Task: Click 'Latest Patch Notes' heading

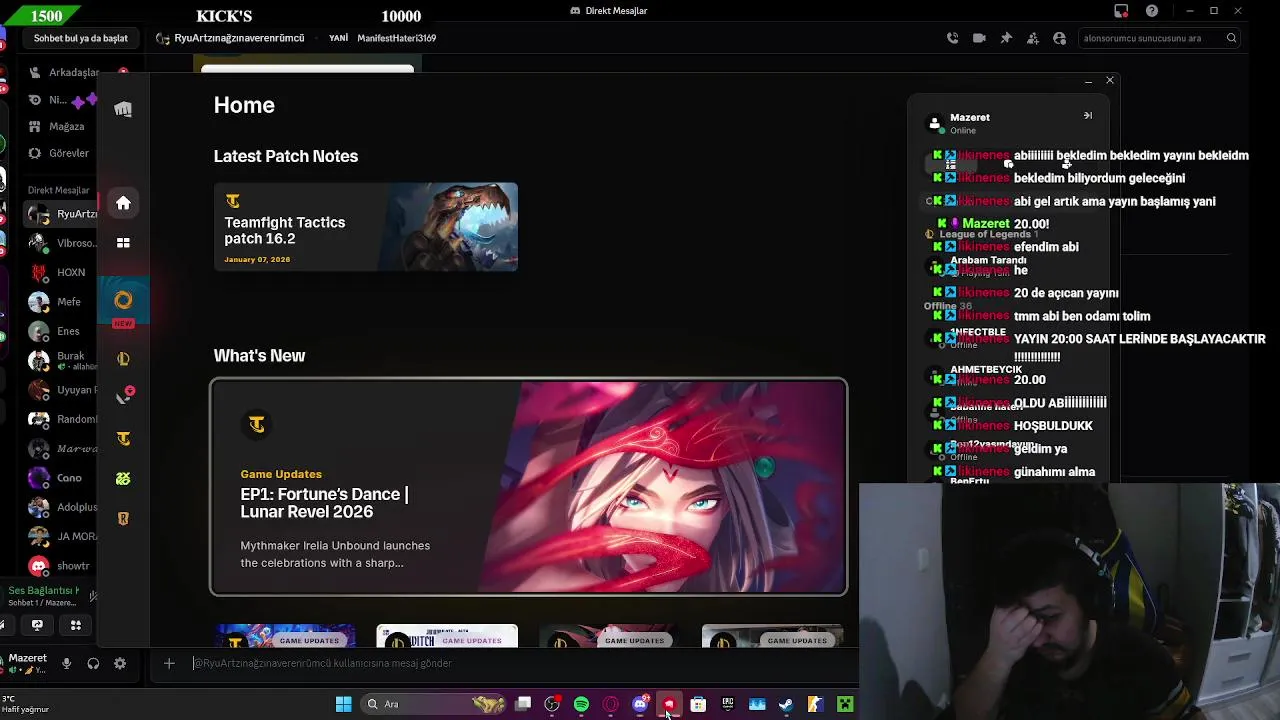Action: 286,156
